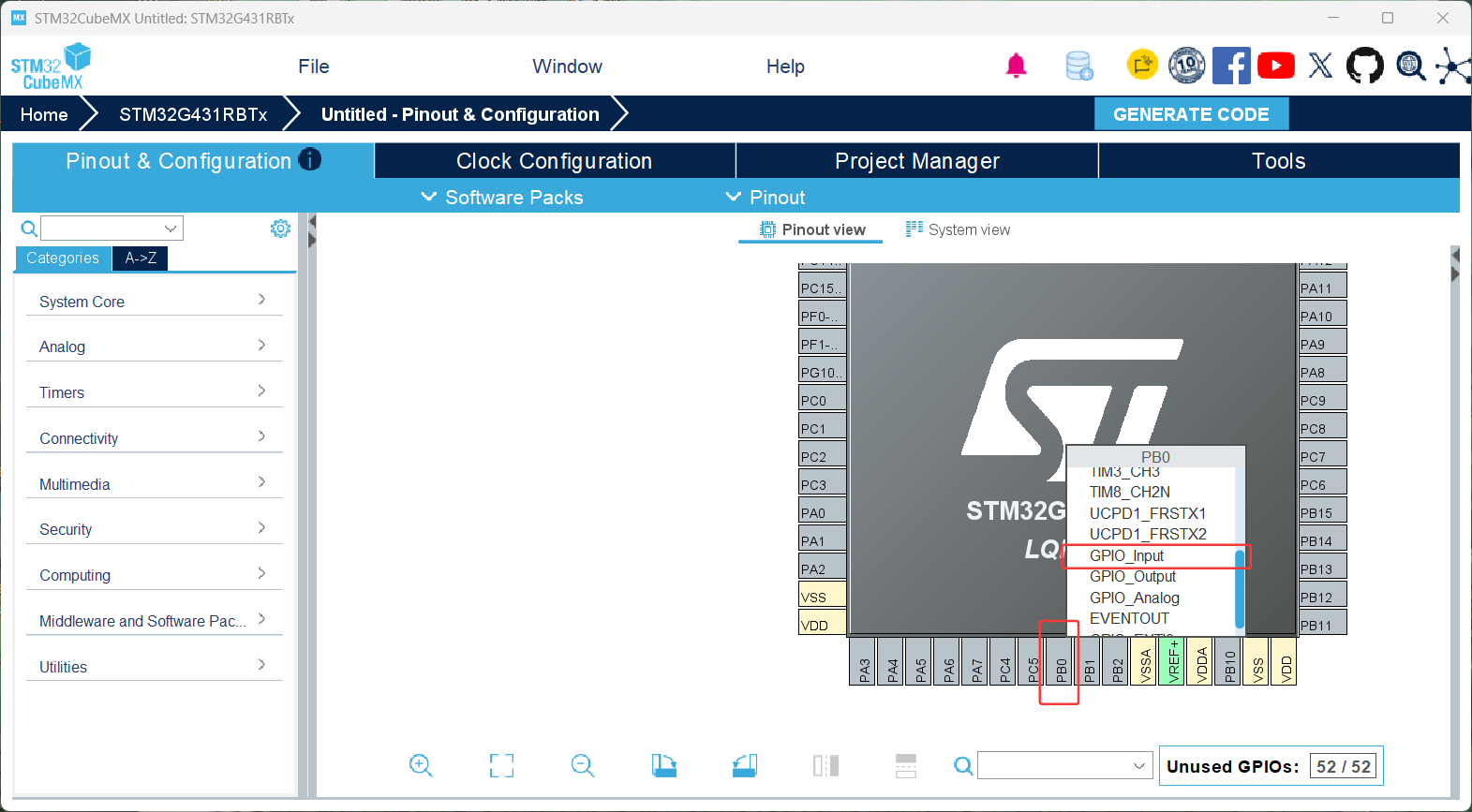This screenshot has width=1472, height=812.
Task: Rotate the chip view counter-clockwise
Action: pos(745,766)
